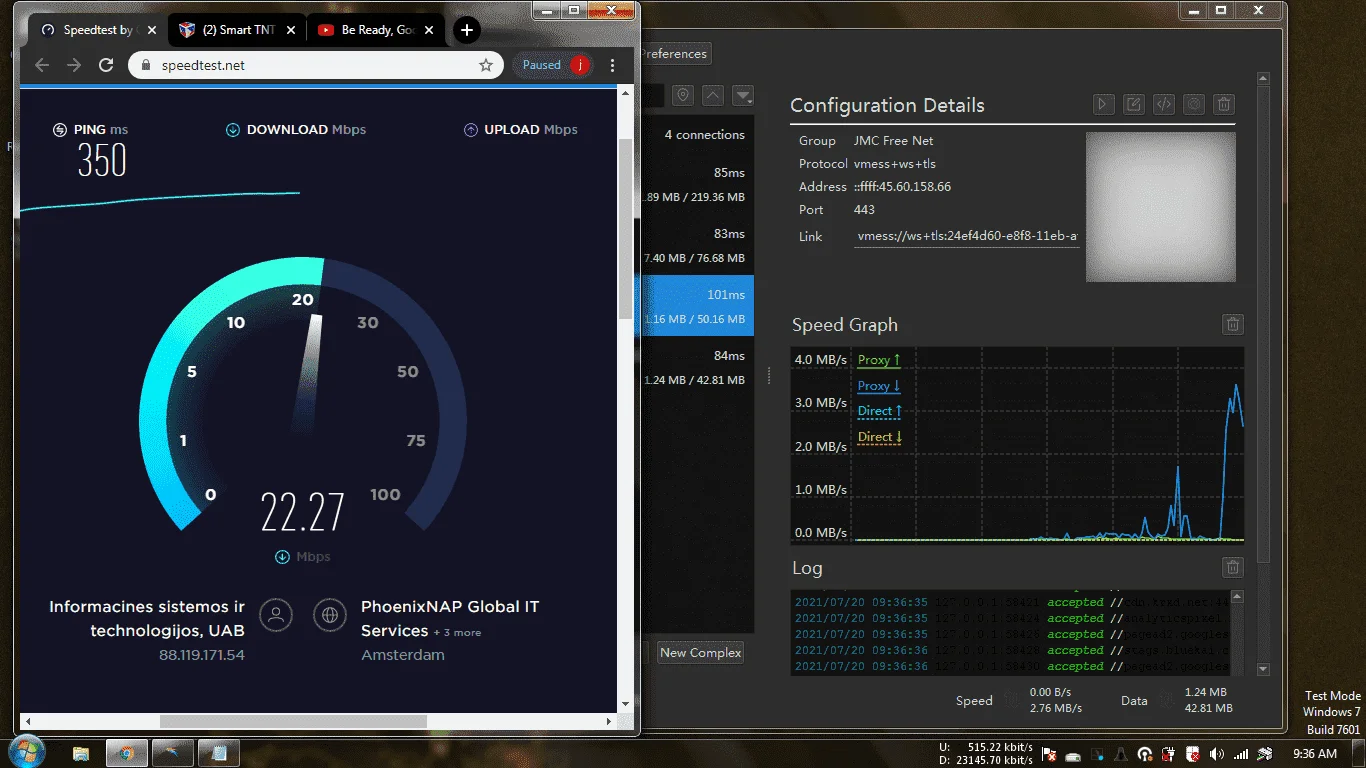Start the selected connection with the play icon
This screenshot has width=1366, height=768.
tap(1103, 104)
